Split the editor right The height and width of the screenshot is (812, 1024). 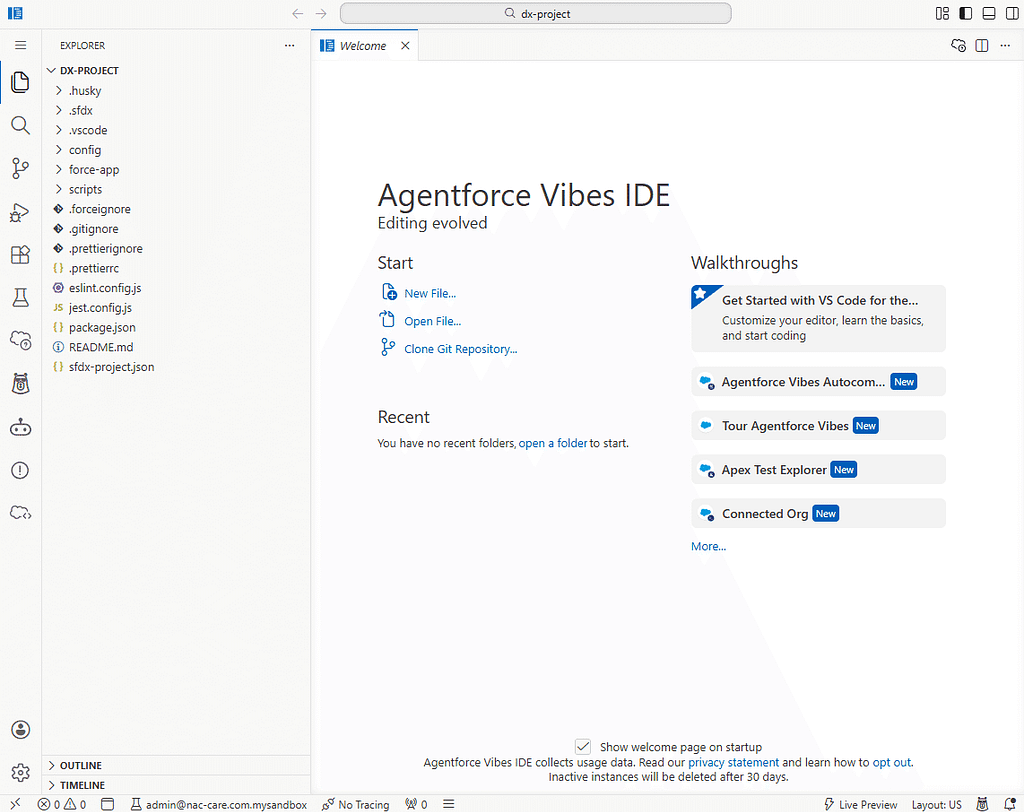pos(982,45)
